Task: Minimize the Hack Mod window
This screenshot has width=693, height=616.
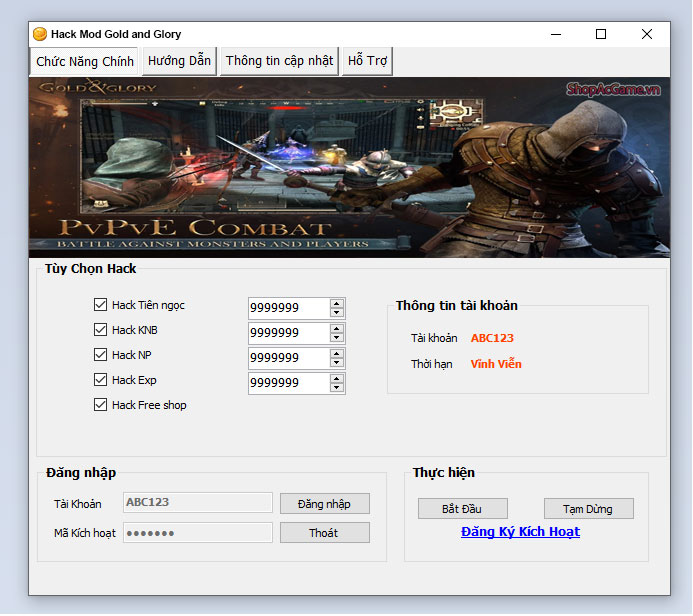Action: tap(556, 34)
